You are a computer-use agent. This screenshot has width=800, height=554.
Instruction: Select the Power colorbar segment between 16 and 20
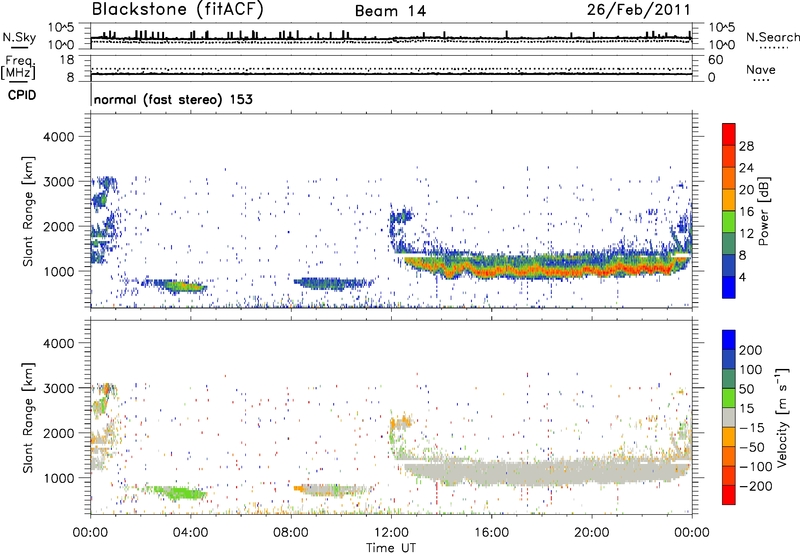tap(729, 200)
